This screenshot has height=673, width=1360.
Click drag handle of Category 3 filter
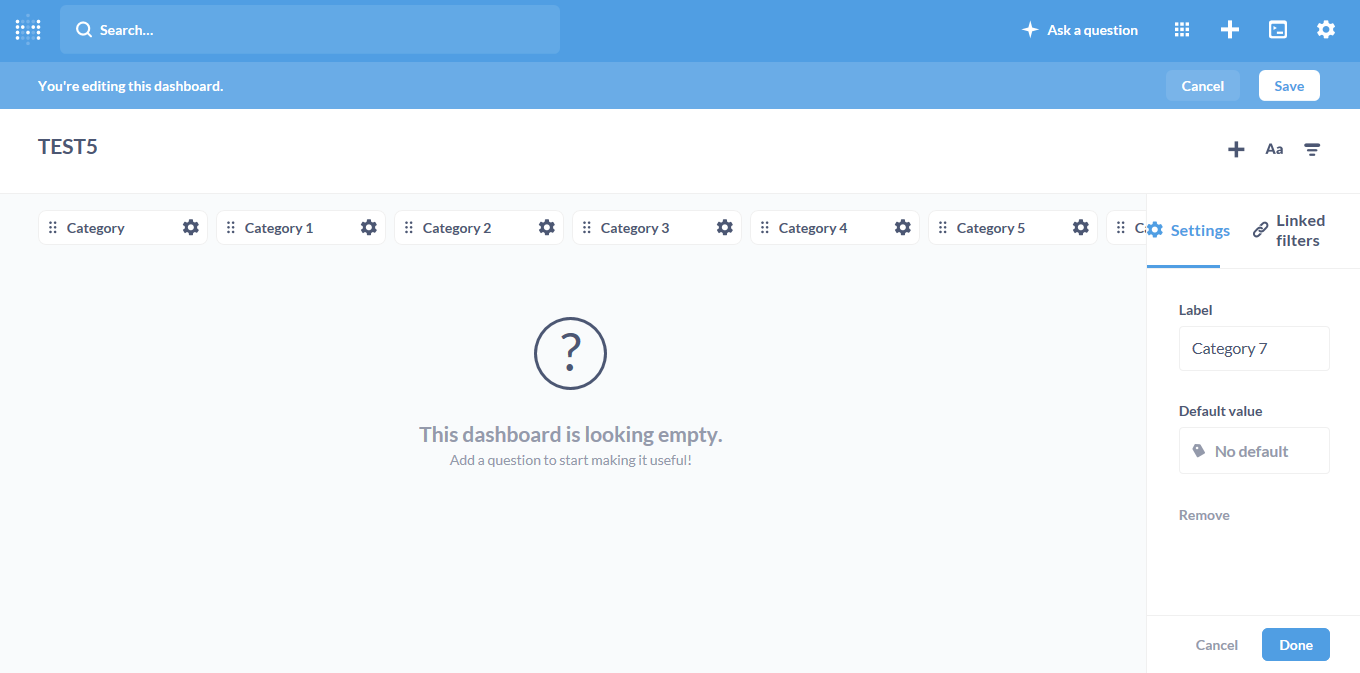pos(587,228)
